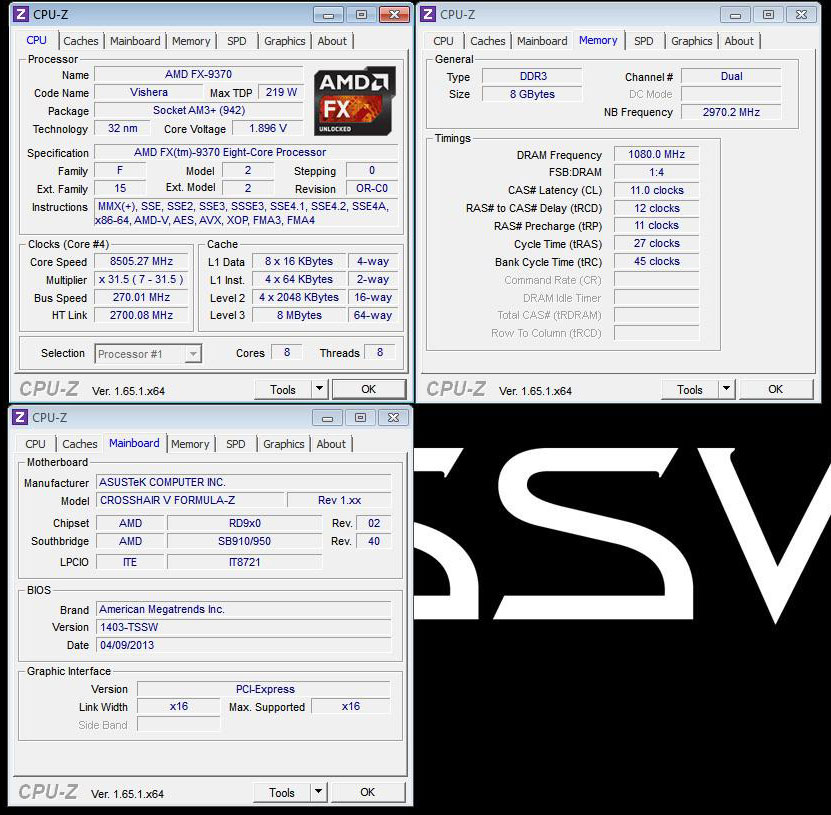Close the Mainboard tab CPU-Z window

coord(393,418)
